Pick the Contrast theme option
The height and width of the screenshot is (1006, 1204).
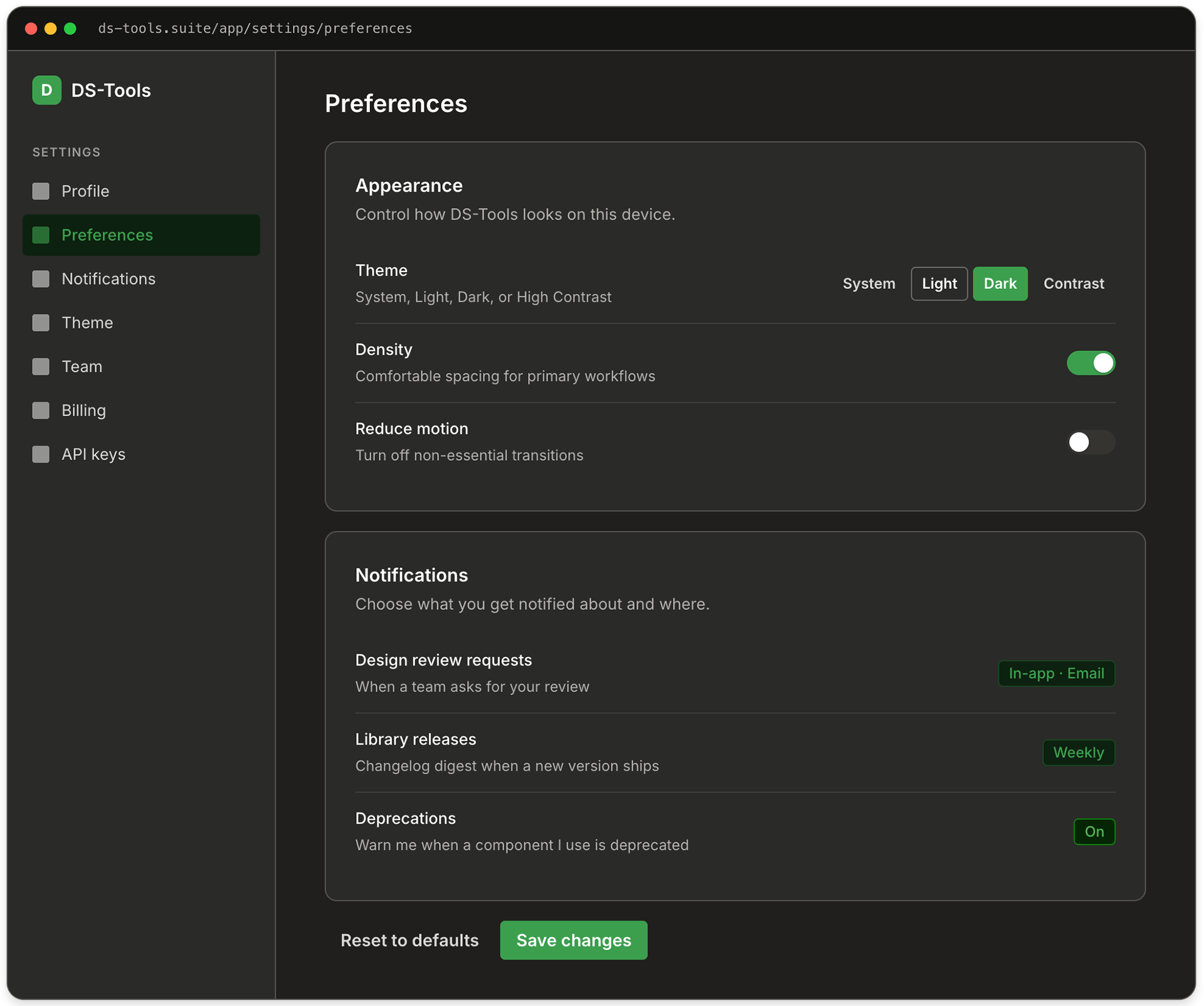click(x=1073, y=283)
